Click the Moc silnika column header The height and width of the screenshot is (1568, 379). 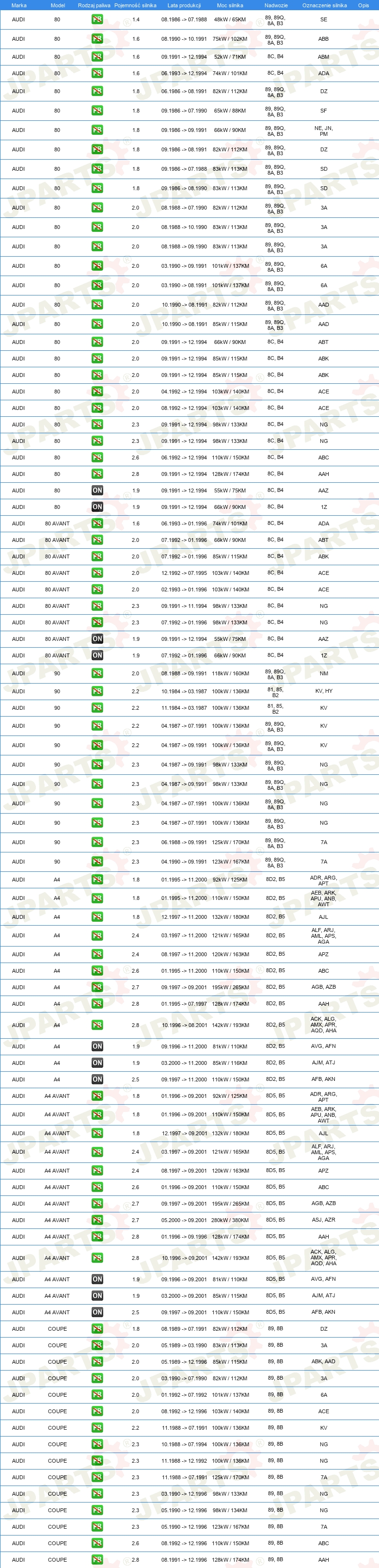click(x=230, y=5)
